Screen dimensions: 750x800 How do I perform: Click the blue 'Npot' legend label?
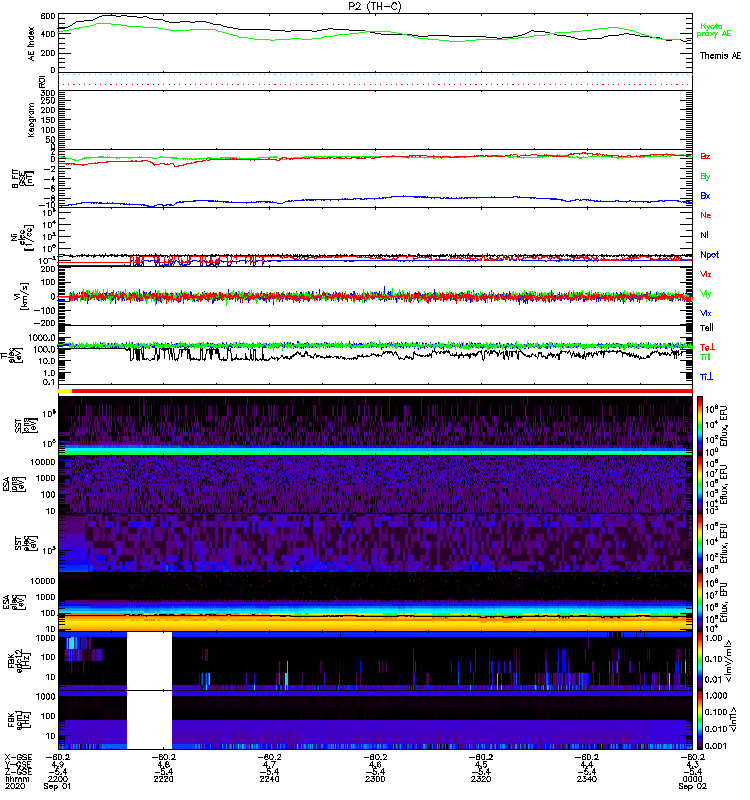(x=709, y=255)
